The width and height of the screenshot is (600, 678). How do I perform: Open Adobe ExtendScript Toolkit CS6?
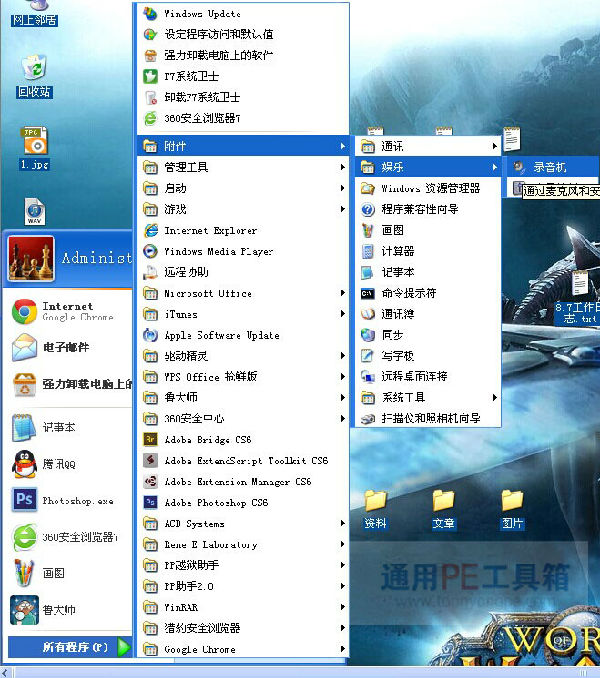(243, 461)
